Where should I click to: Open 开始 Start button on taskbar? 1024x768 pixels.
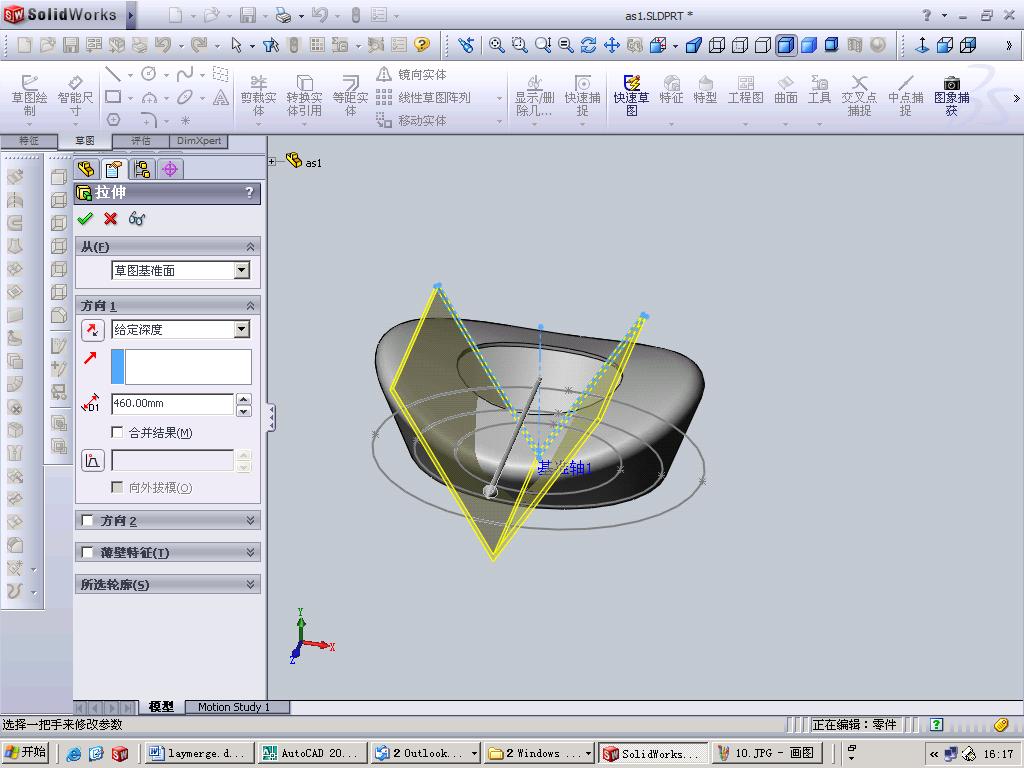pos(27,752)
